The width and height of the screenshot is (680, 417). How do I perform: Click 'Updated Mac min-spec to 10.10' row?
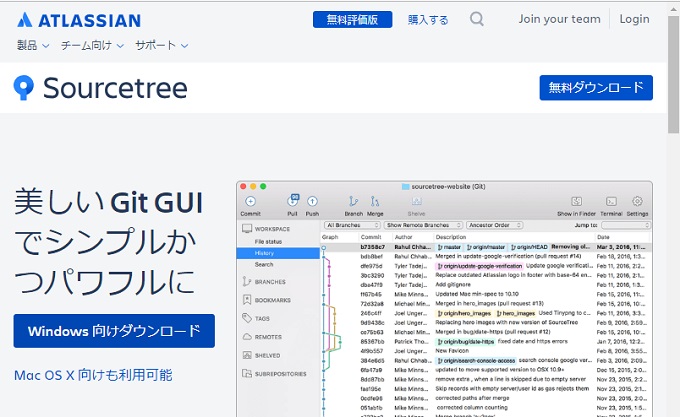(486, 294)
